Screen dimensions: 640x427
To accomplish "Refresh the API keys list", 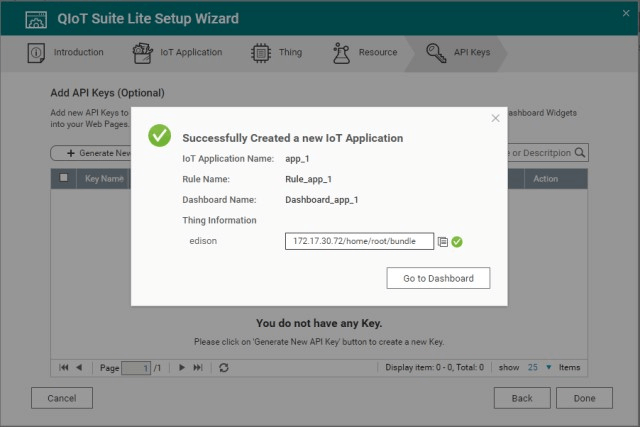I will [224, 368].
